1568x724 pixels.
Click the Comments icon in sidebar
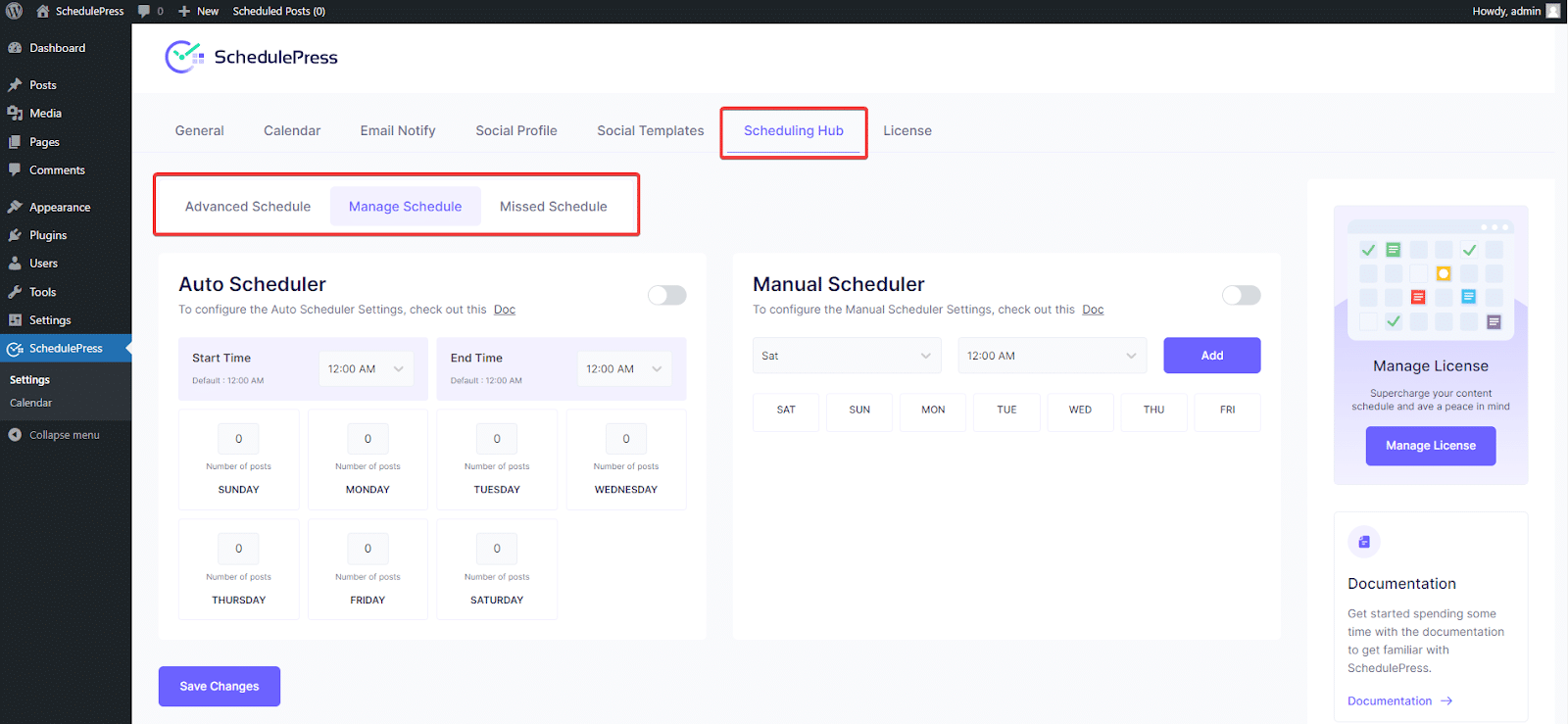pos(15,169)
